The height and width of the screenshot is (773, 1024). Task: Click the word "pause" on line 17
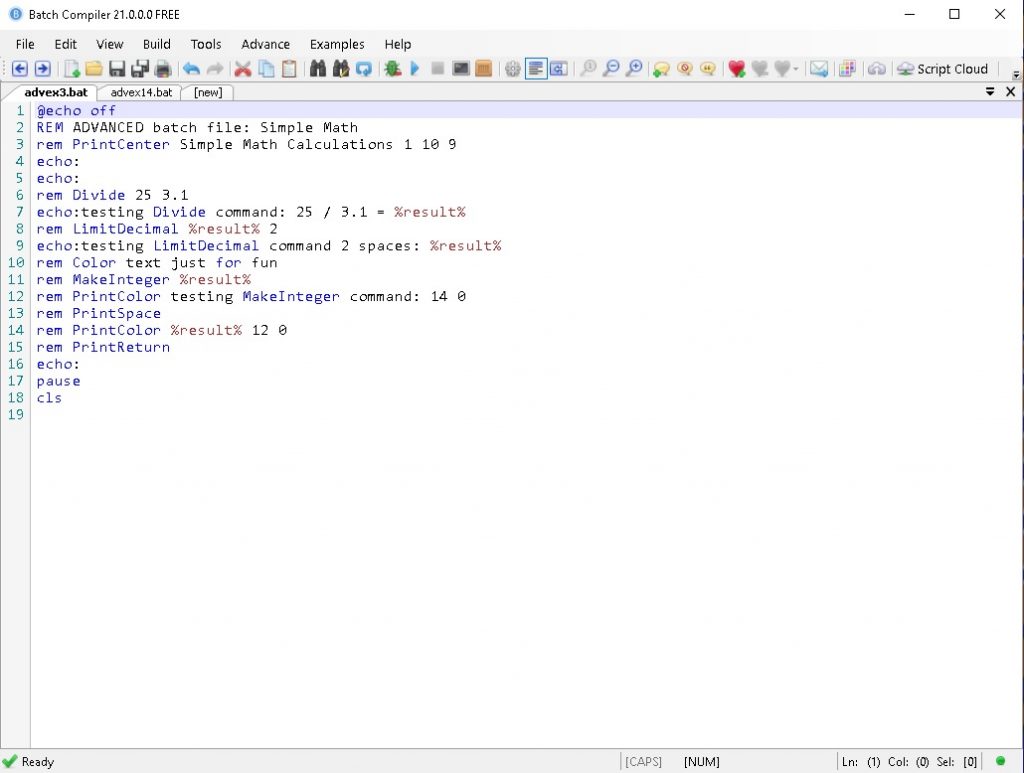pyautogui.click(x=59, y=381)
